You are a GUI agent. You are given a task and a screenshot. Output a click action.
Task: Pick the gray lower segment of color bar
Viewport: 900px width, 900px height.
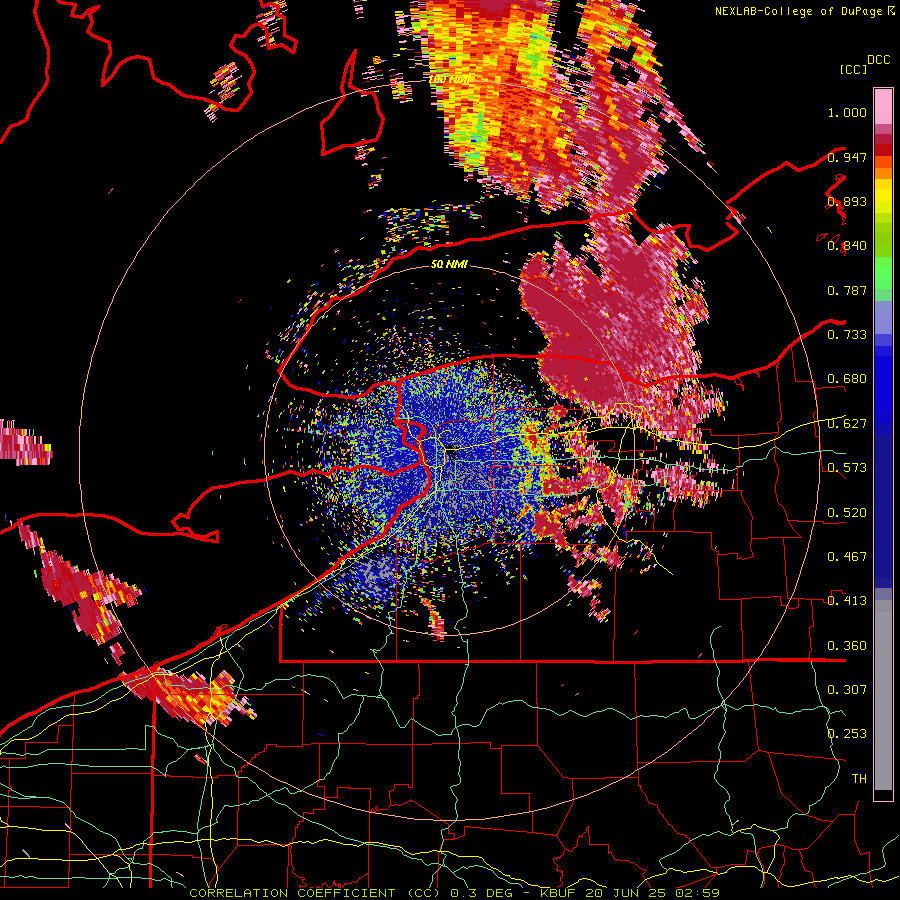click(x=883, y=695)
